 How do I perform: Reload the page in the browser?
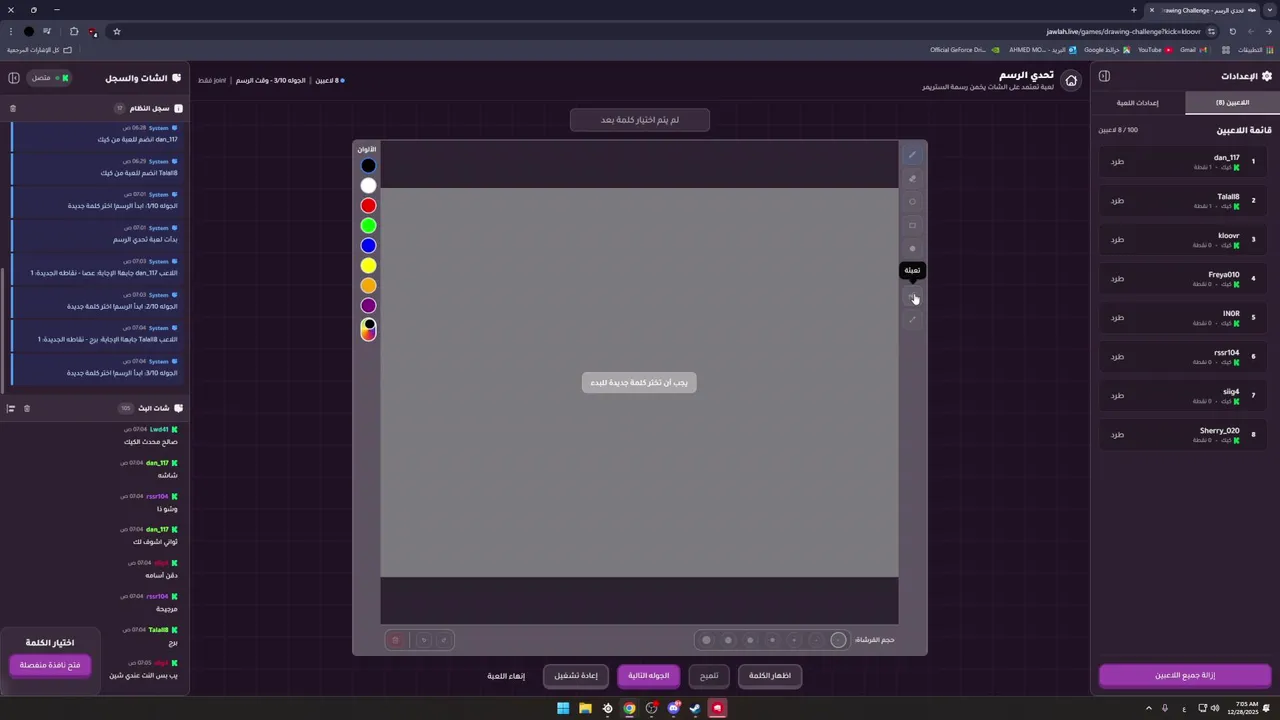1232,31
